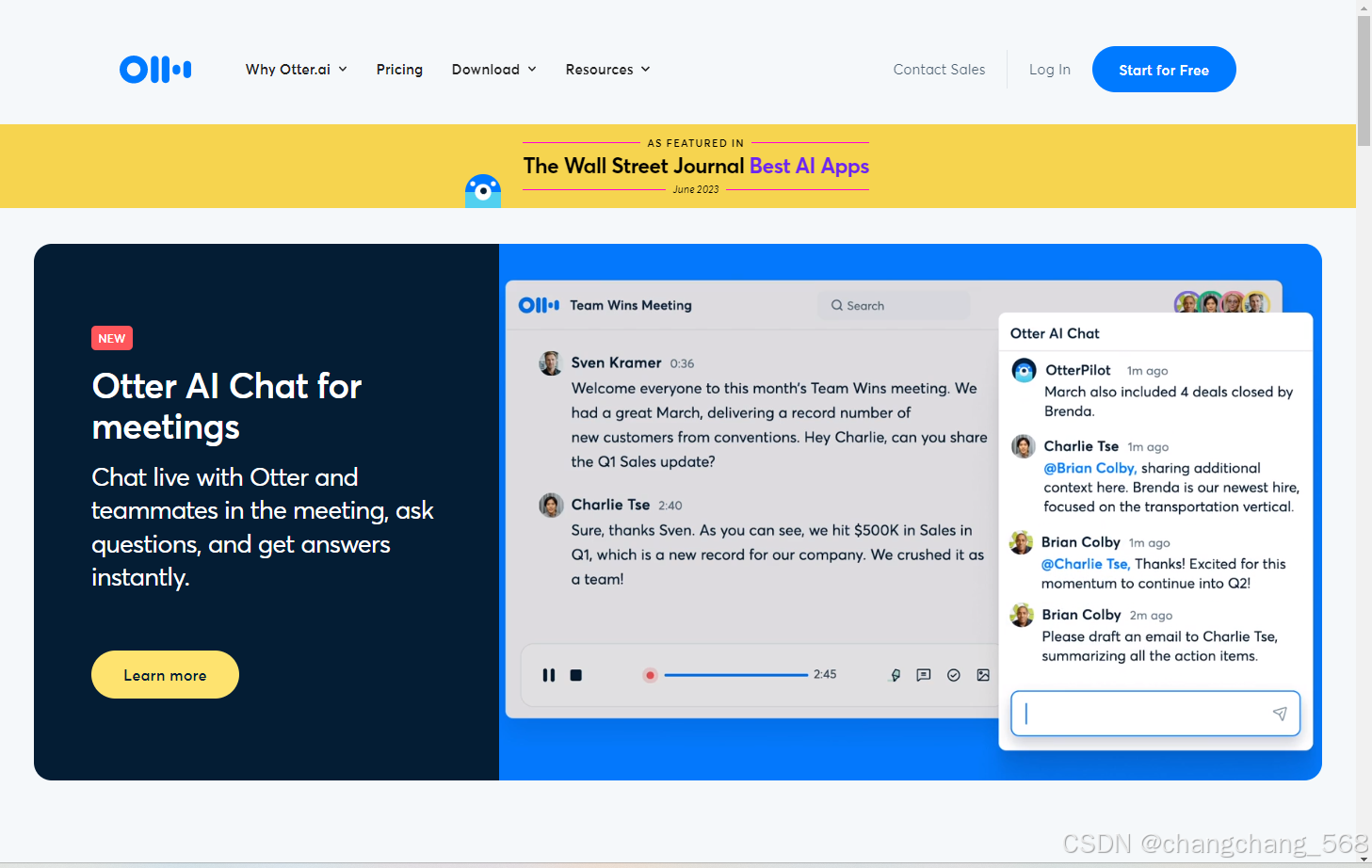1372x868 pixels.
Task: Click Brian Colby's avatar on 2m ago message
Action: [1022, 615]
